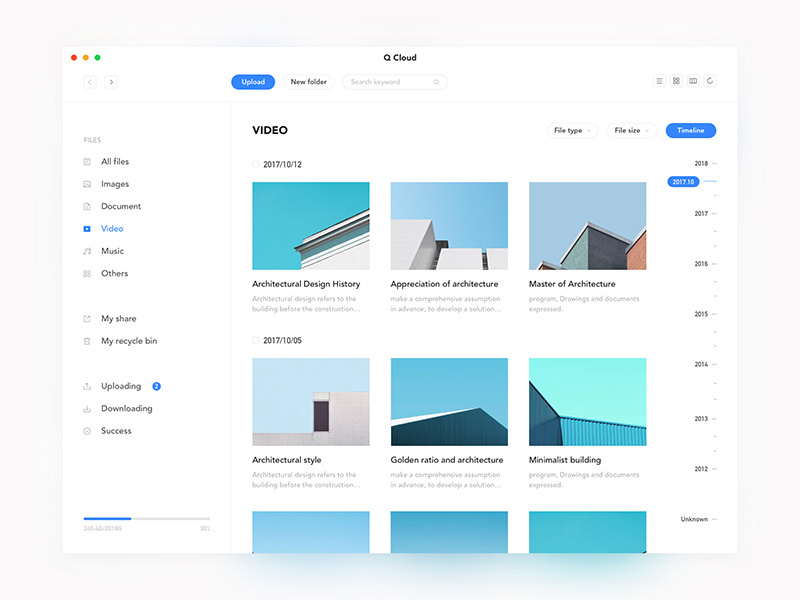Click the magnifier icon in the search field
The image size is (800, 600).
click(x=436, y=82)
